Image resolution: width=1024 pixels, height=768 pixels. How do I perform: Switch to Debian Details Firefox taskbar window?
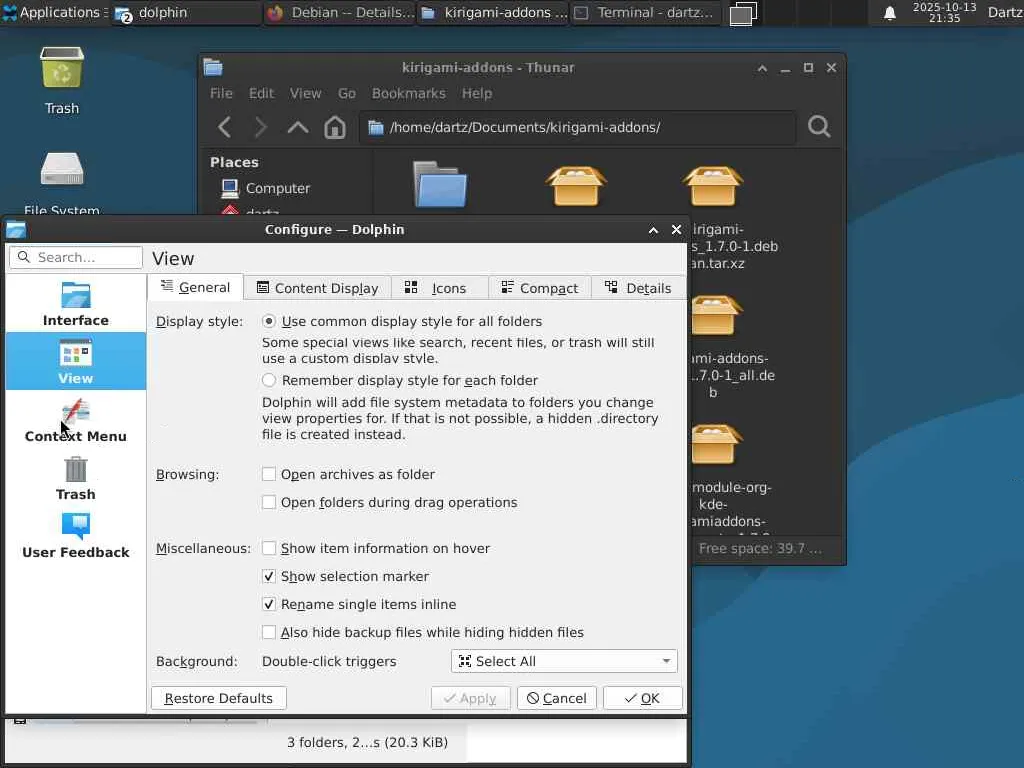(x=340, y=12)
